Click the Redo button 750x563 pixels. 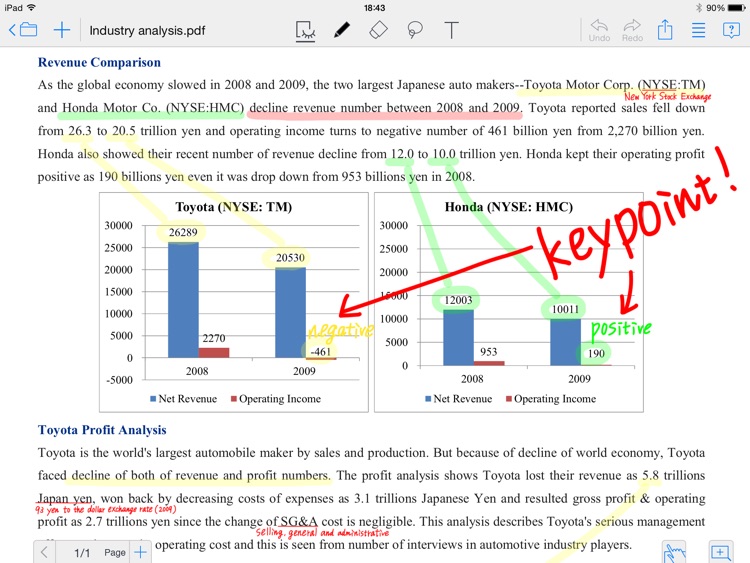[x=632, y=30]
